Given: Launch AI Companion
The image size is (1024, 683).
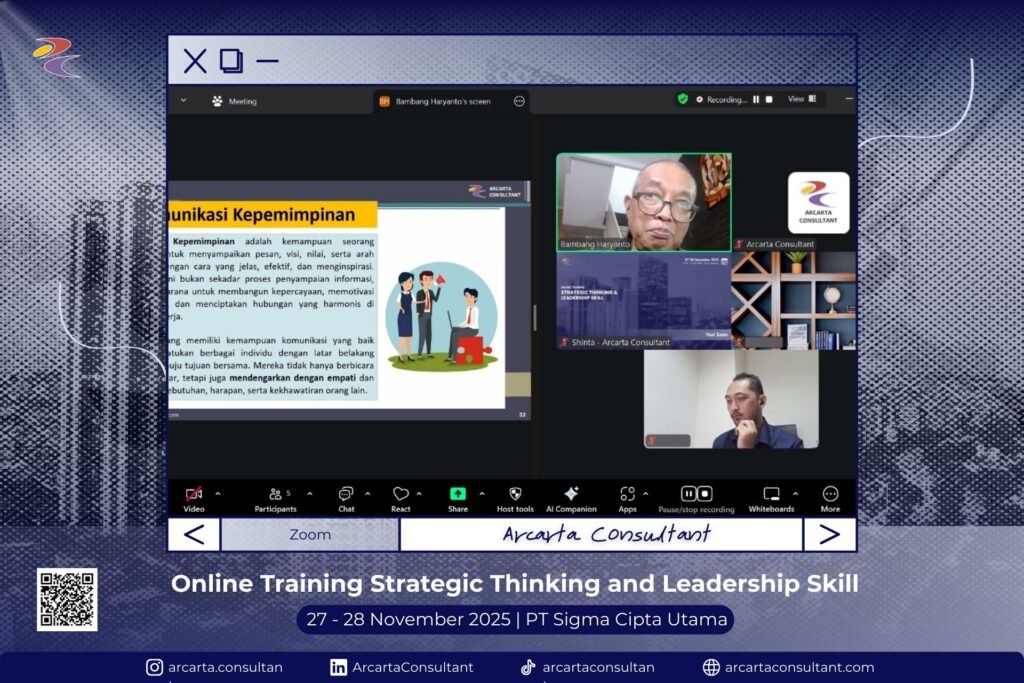Looking at the screenshot, I should pos(571,494).
